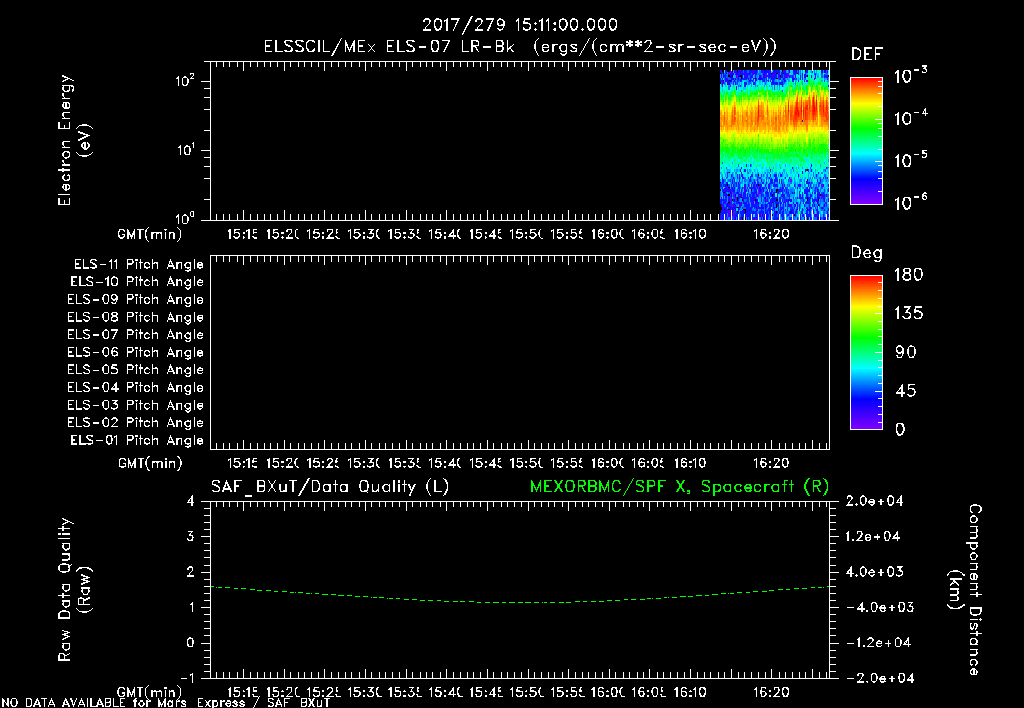The width and height of the screenshot is (1024, 708).
Task: Click 16:10 time label under the bottom panel
Action: point(690,692)
